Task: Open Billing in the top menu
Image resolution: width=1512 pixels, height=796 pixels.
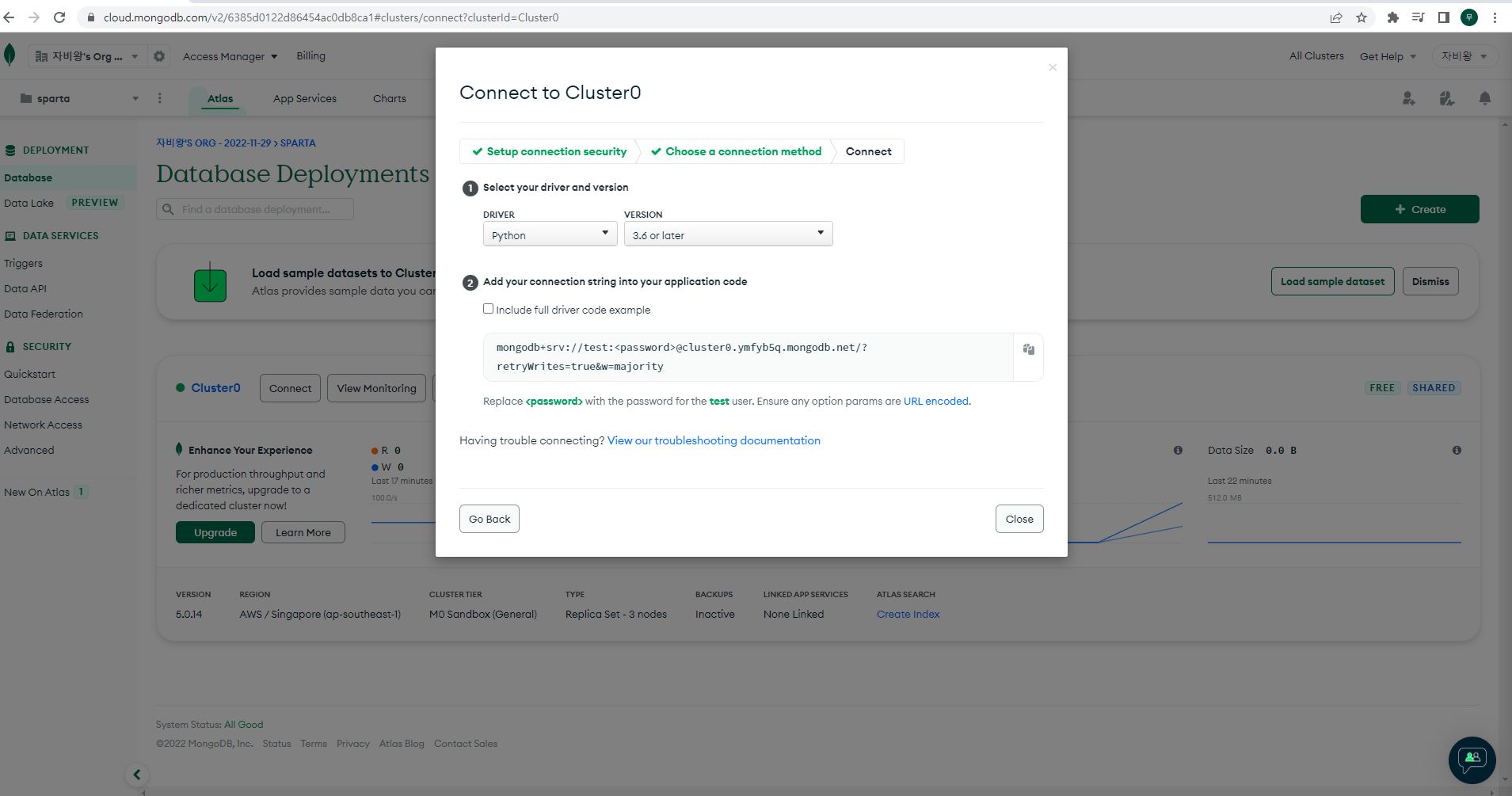Action: tap(310, 55)
